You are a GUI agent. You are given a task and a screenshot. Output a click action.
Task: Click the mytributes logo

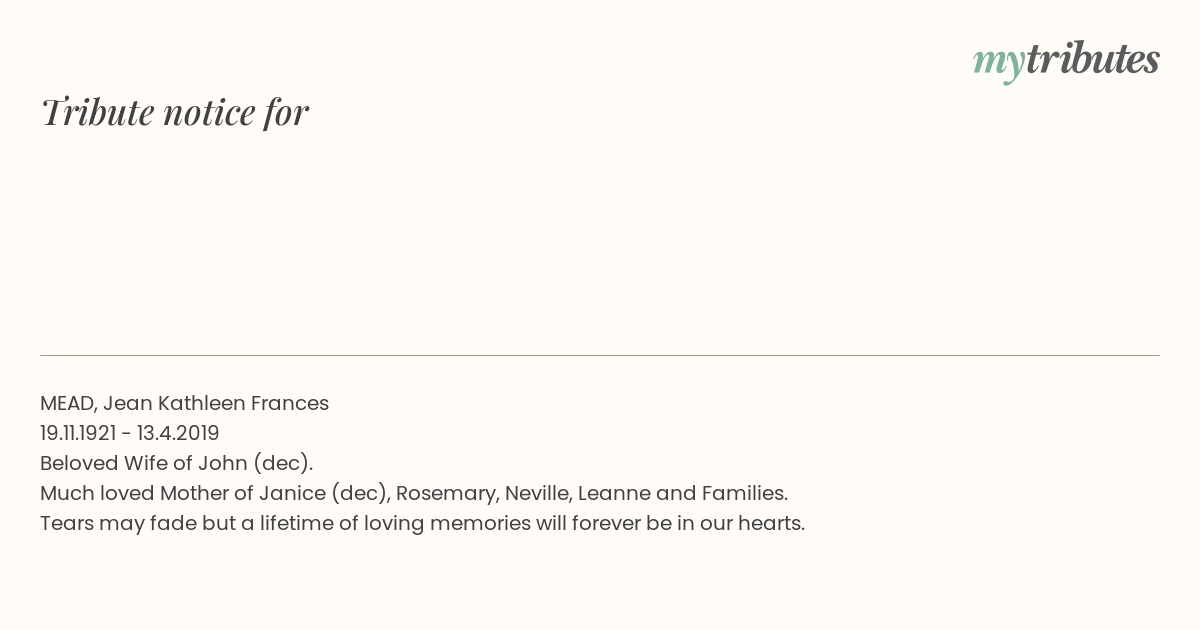click(x=1066, y=60)
